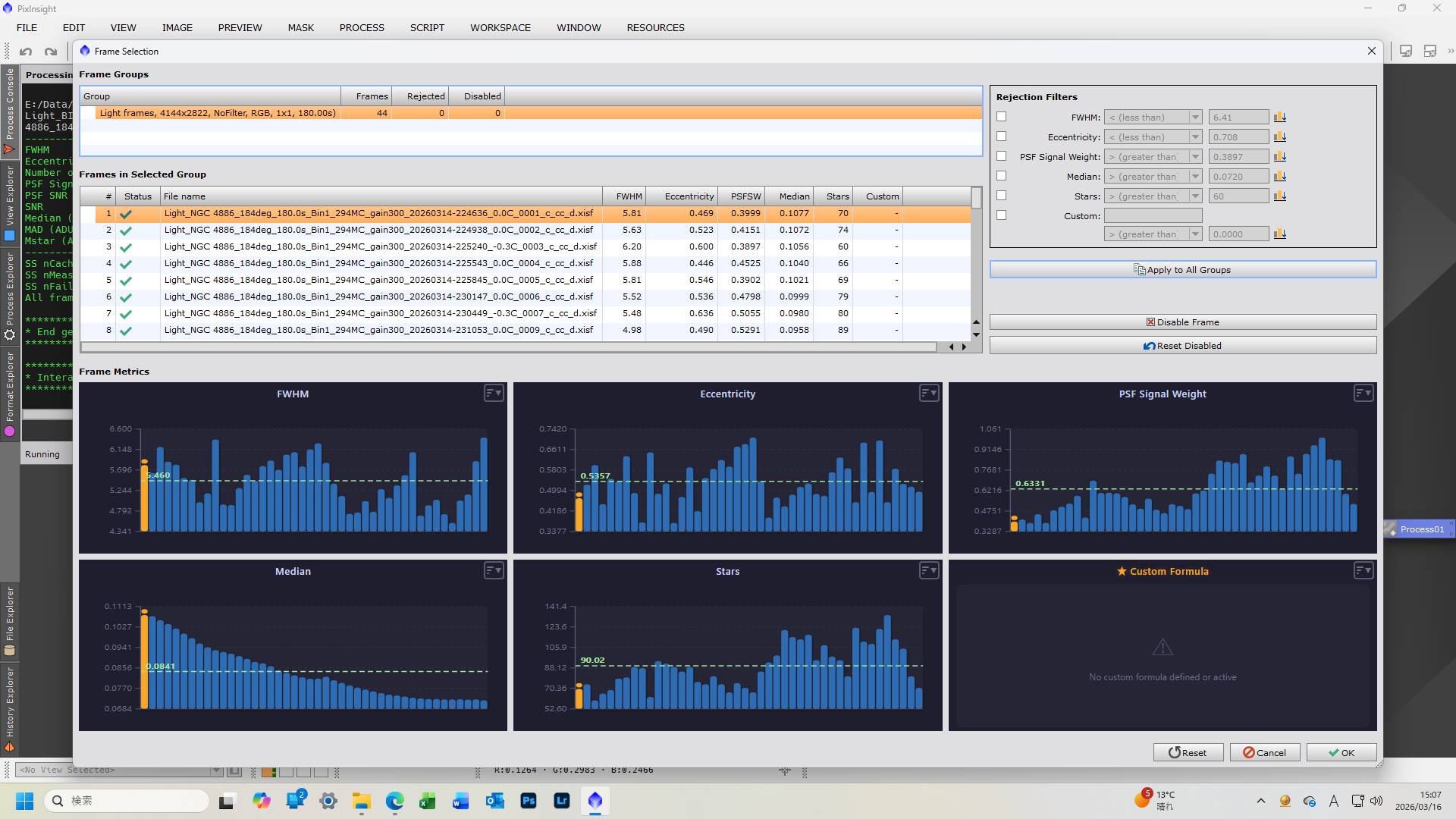This screenshot has height=819, width=1456.
Task: Enable the Median rejection filter checkbox
Action: pos(1002,176)
